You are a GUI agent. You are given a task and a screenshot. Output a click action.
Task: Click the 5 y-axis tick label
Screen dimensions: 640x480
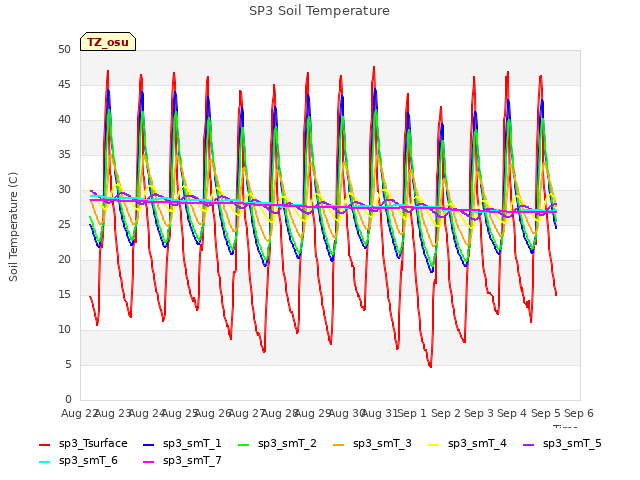[68, 364]
